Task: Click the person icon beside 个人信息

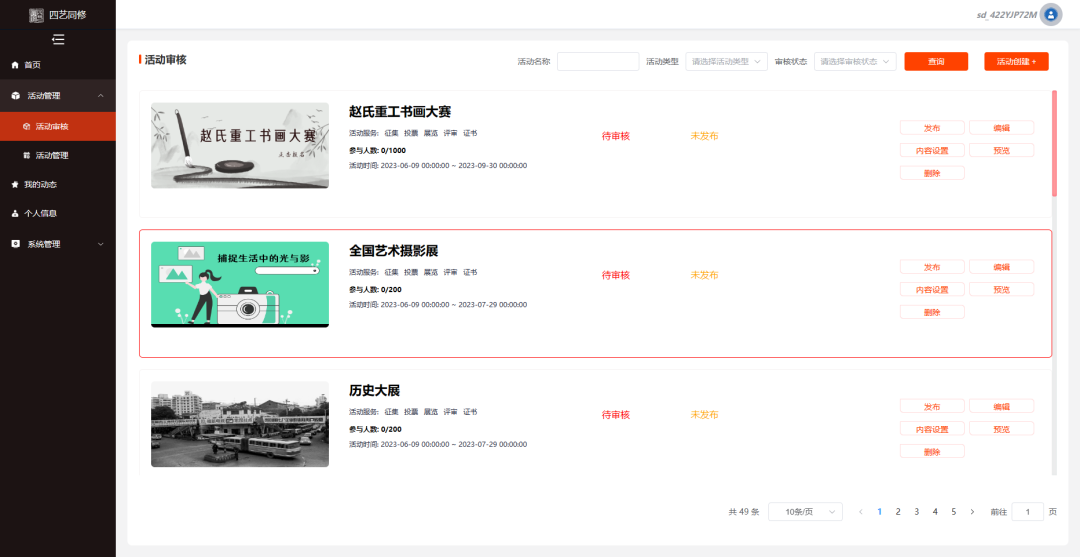Action: (15, 213)
